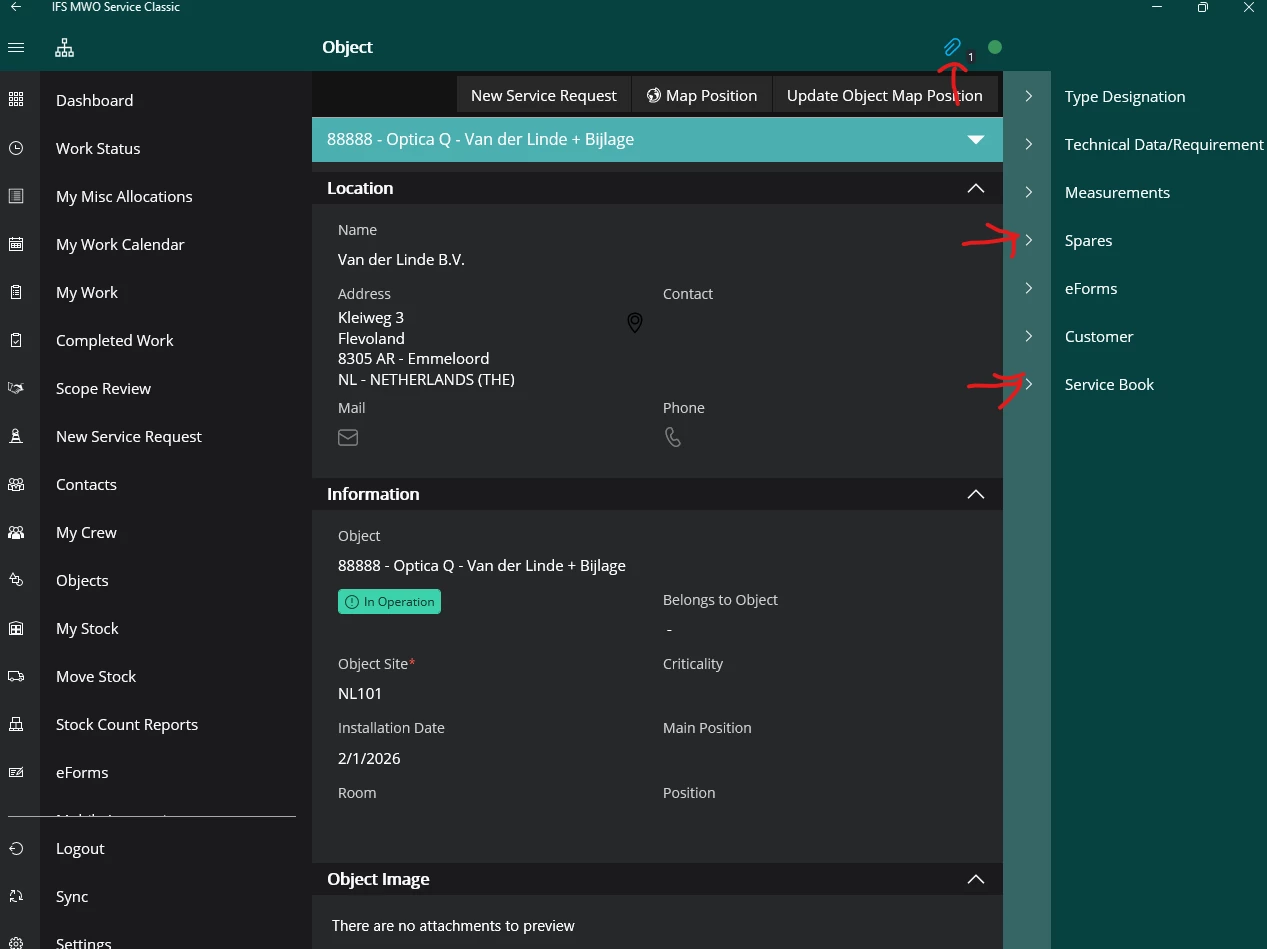Collapse the Information section
The width and height of the screenshot is (1267, 949).
(x=976, y=494)
